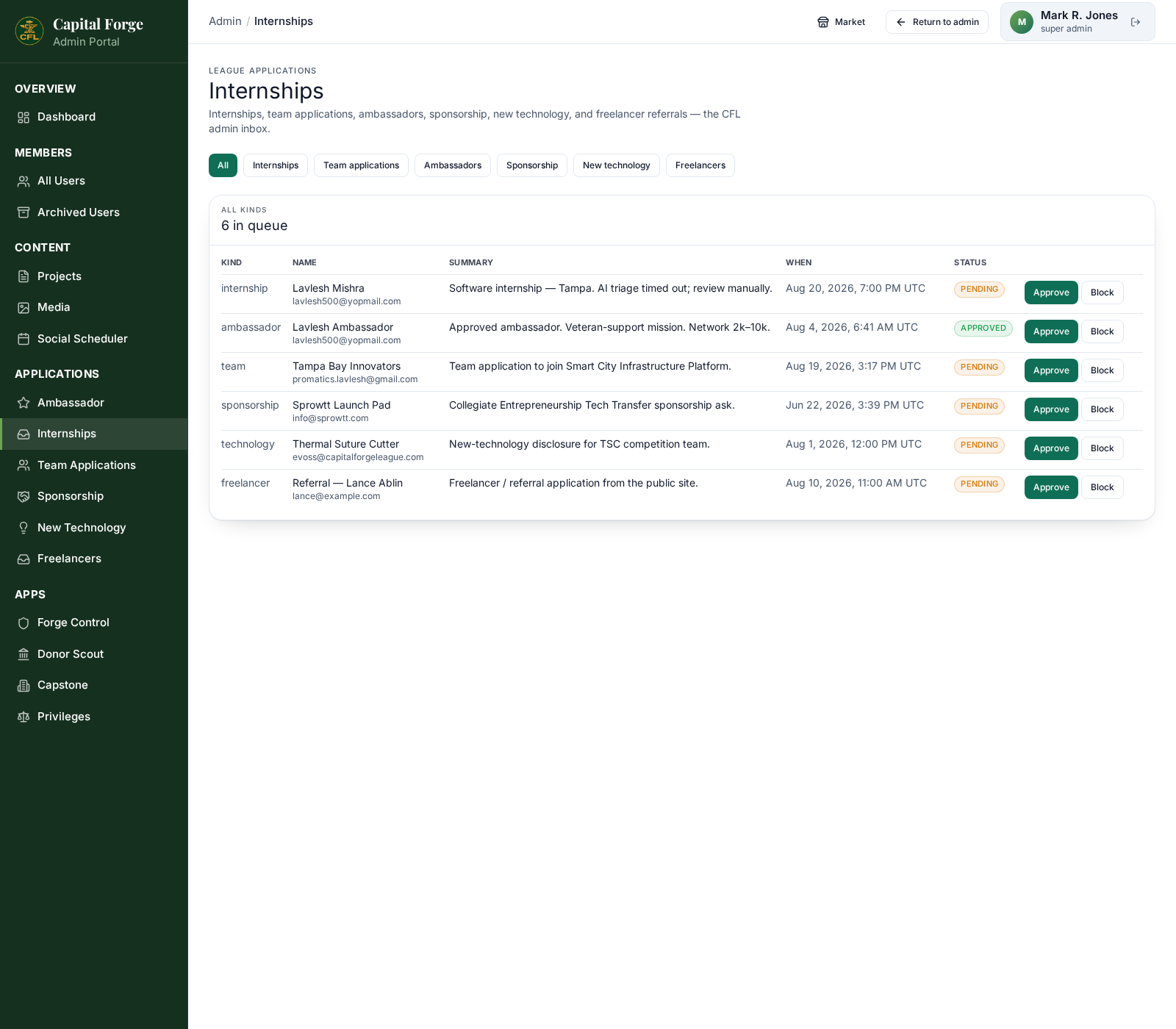Open Dashboard via its grid icon
Image resolution: width=1176 pixels, height=1029 pixels.
[24, 118]
